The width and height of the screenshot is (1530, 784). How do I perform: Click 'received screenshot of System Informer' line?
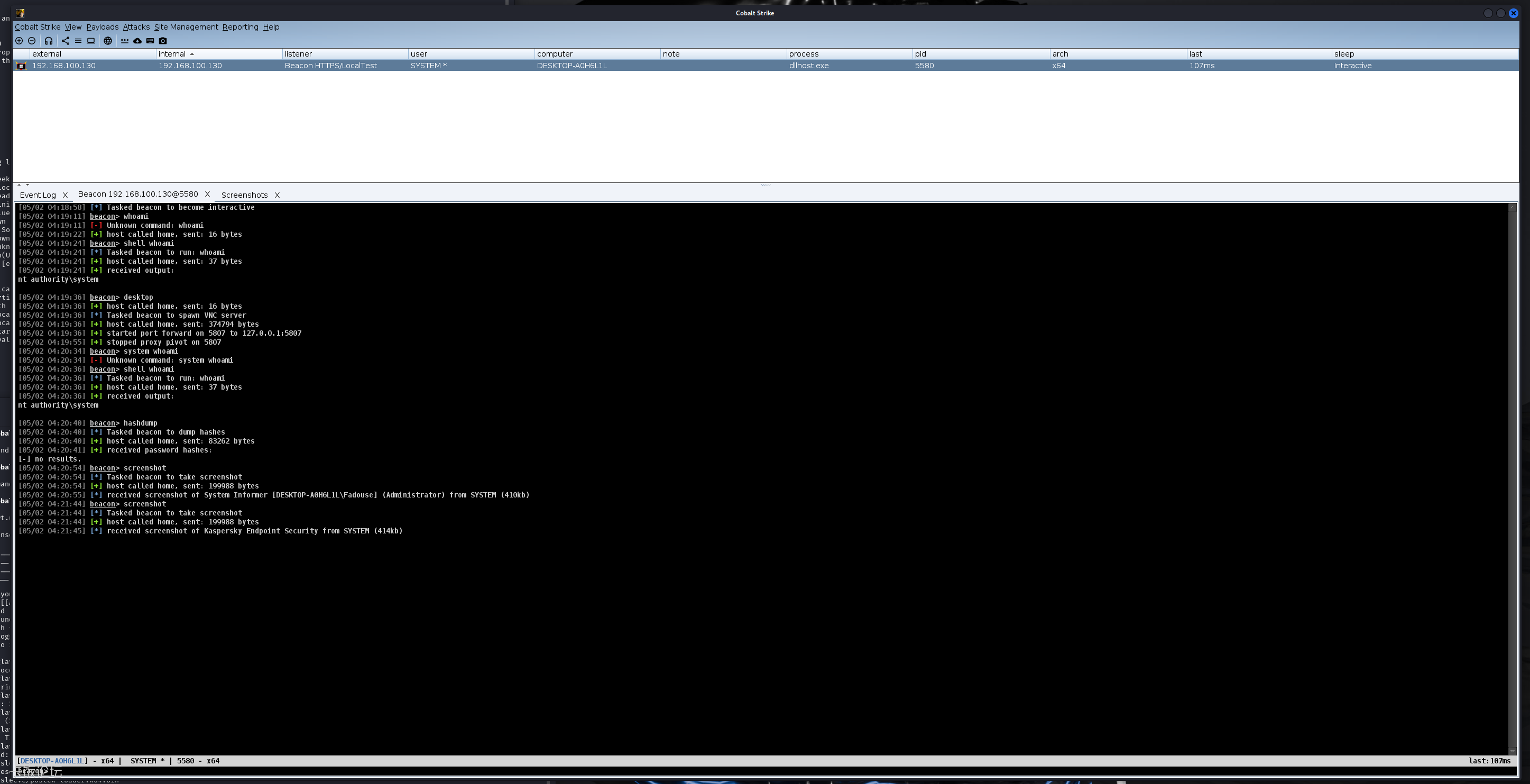coord(274,495)
